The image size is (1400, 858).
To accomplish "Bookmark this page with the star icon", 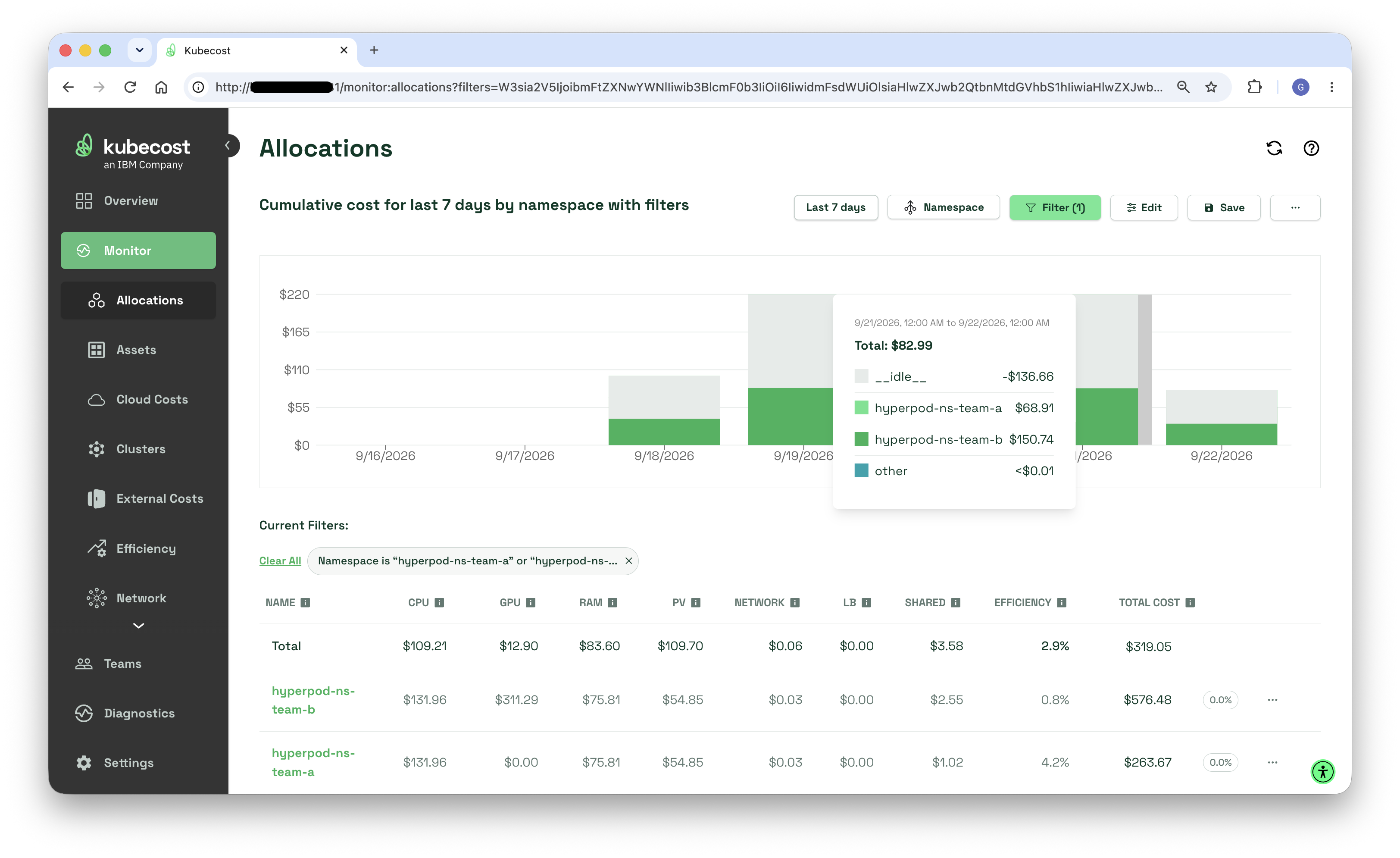I will (x=1211, y=87).
